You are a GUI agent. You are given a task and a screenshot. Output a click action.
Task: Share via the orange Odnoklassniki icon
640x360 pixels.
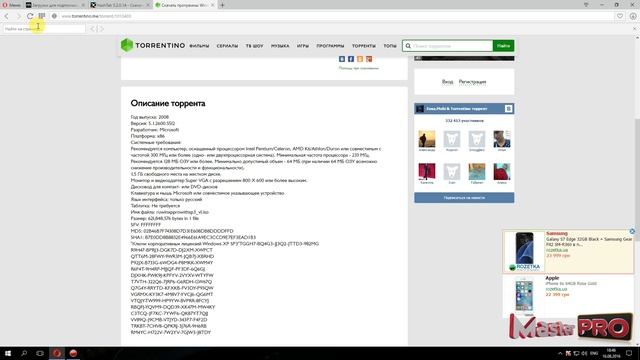360,59
